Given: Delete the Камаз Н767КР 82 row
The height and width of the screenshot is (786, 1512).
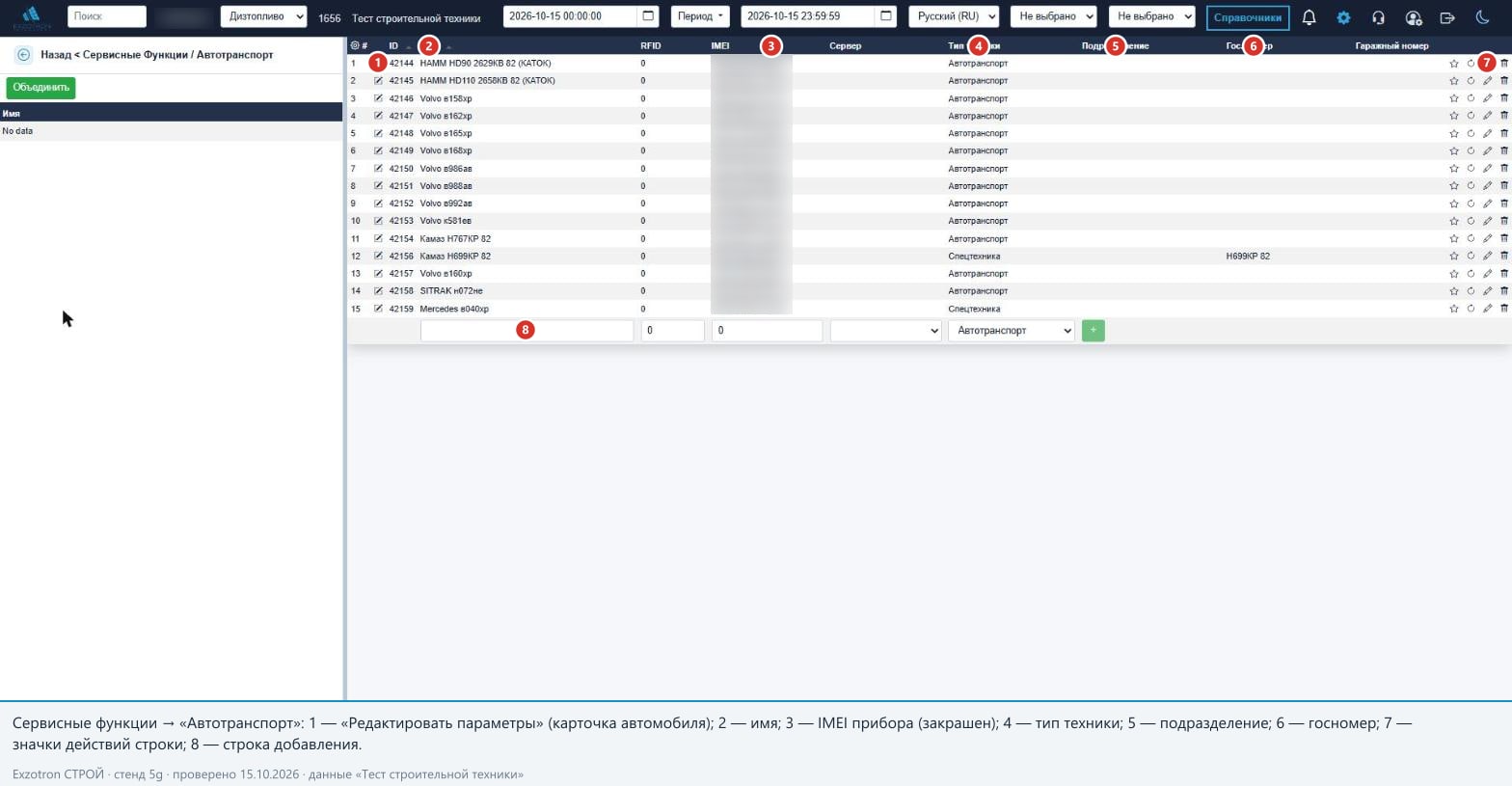Looking at the screenshot, I should coord(1503,238).
